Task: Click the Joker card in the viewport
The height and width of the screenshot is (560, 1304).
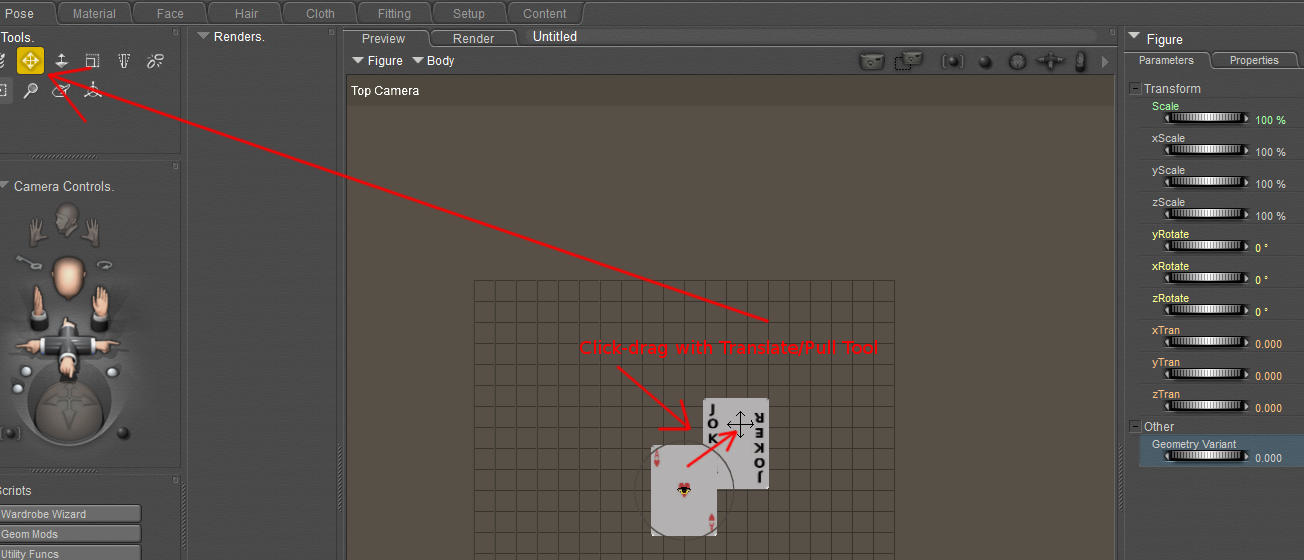Action: 736,442
